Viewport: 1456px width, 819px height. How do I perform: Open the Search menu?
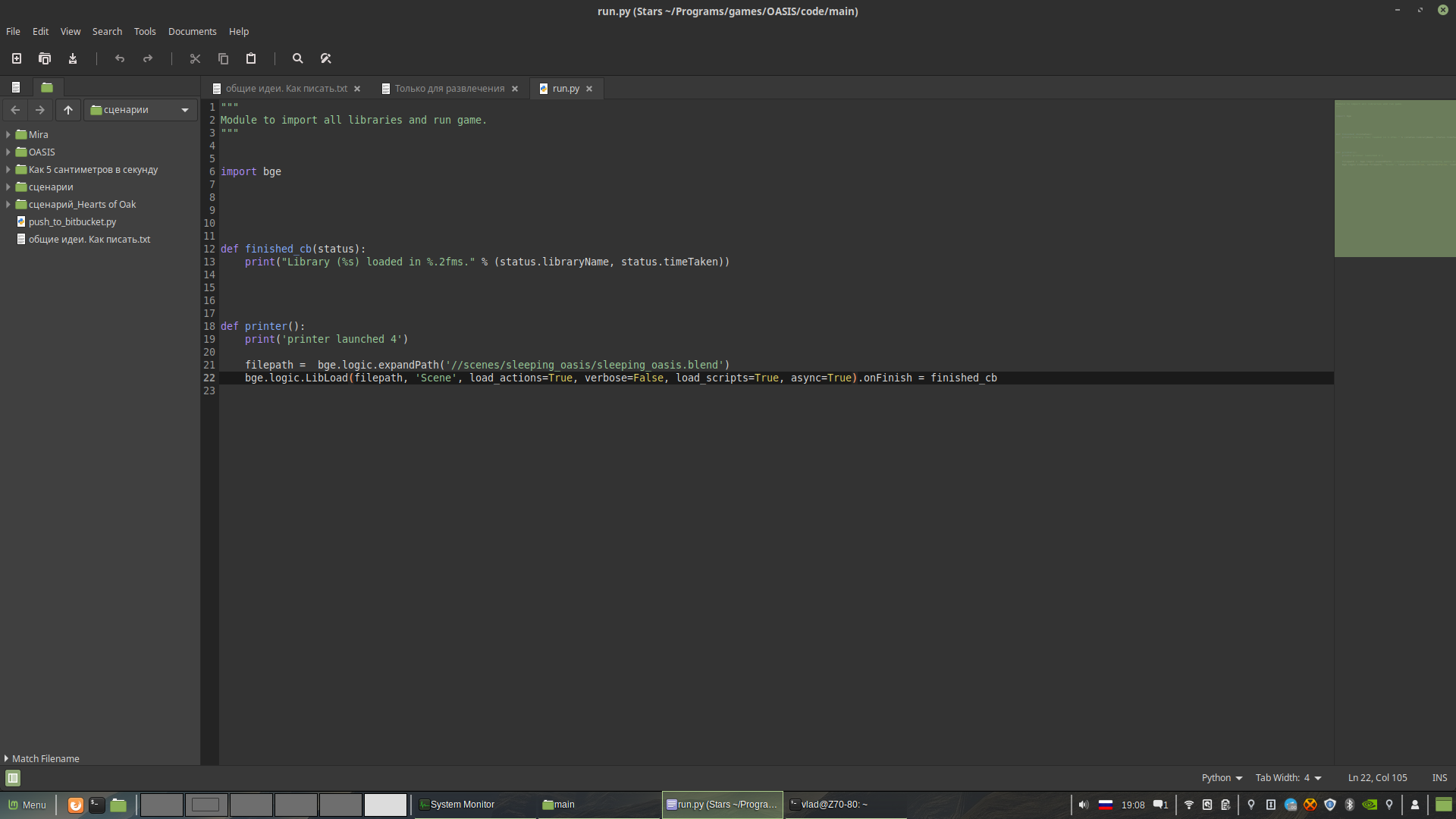[106, 31]
